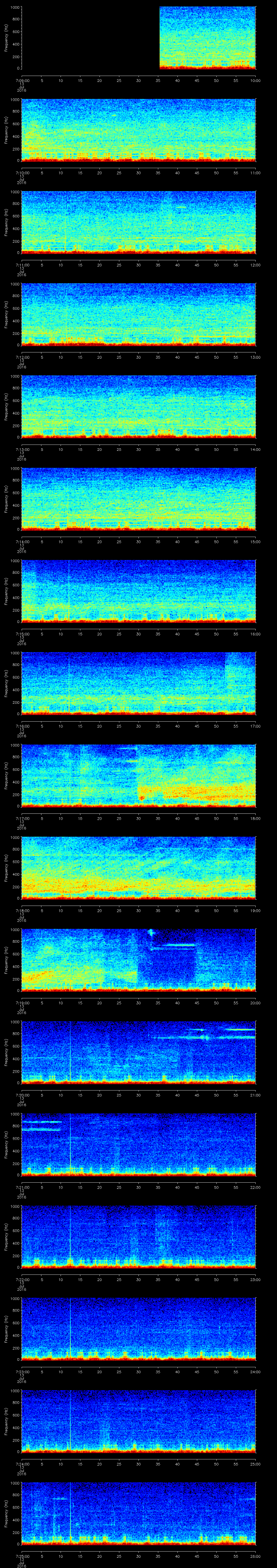Click the 7:24:00 start time label

click(22, 1464)
